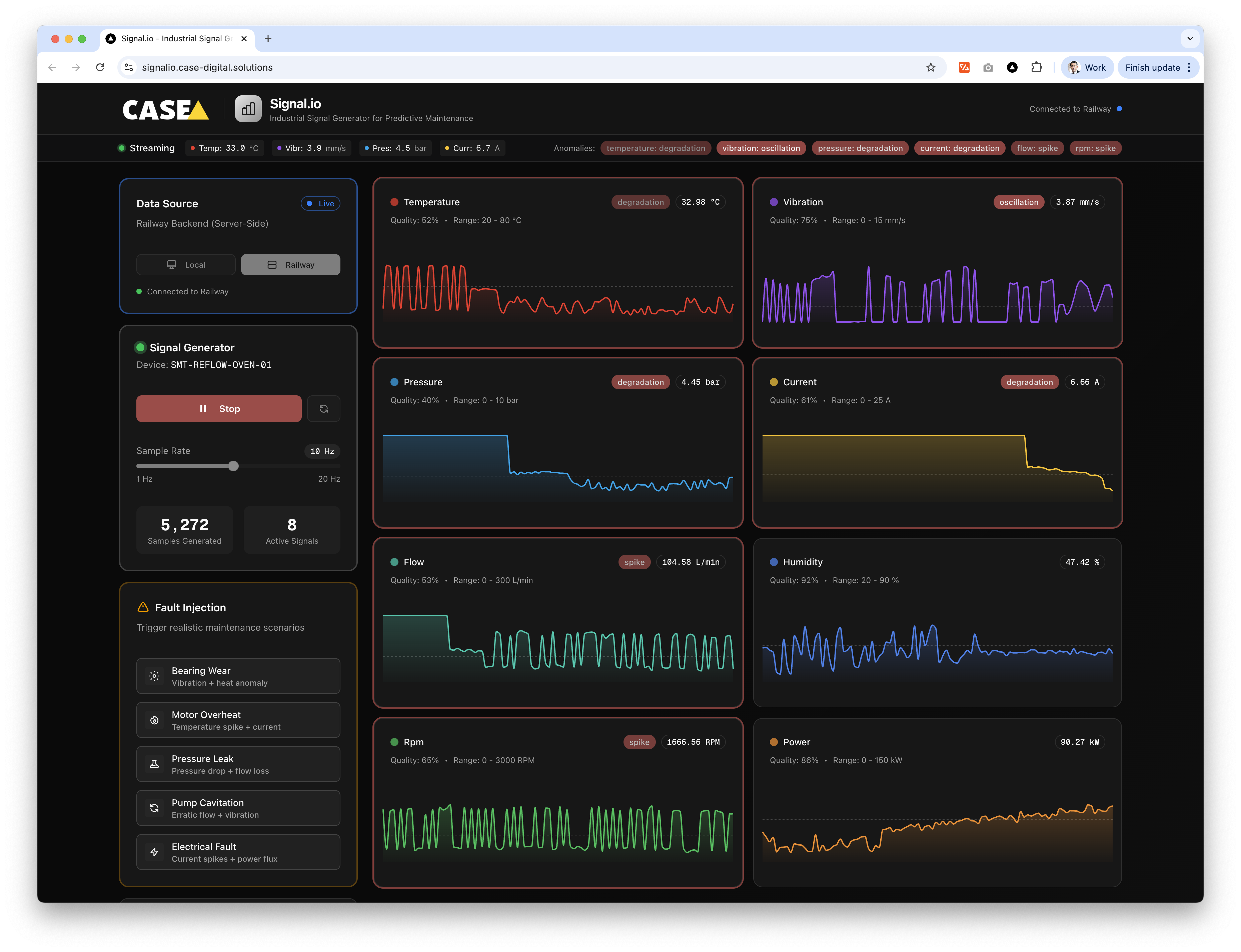1241x952 pixels.
Task: Open the browser extensions puzzle icon
Action: coord(1037,67)
